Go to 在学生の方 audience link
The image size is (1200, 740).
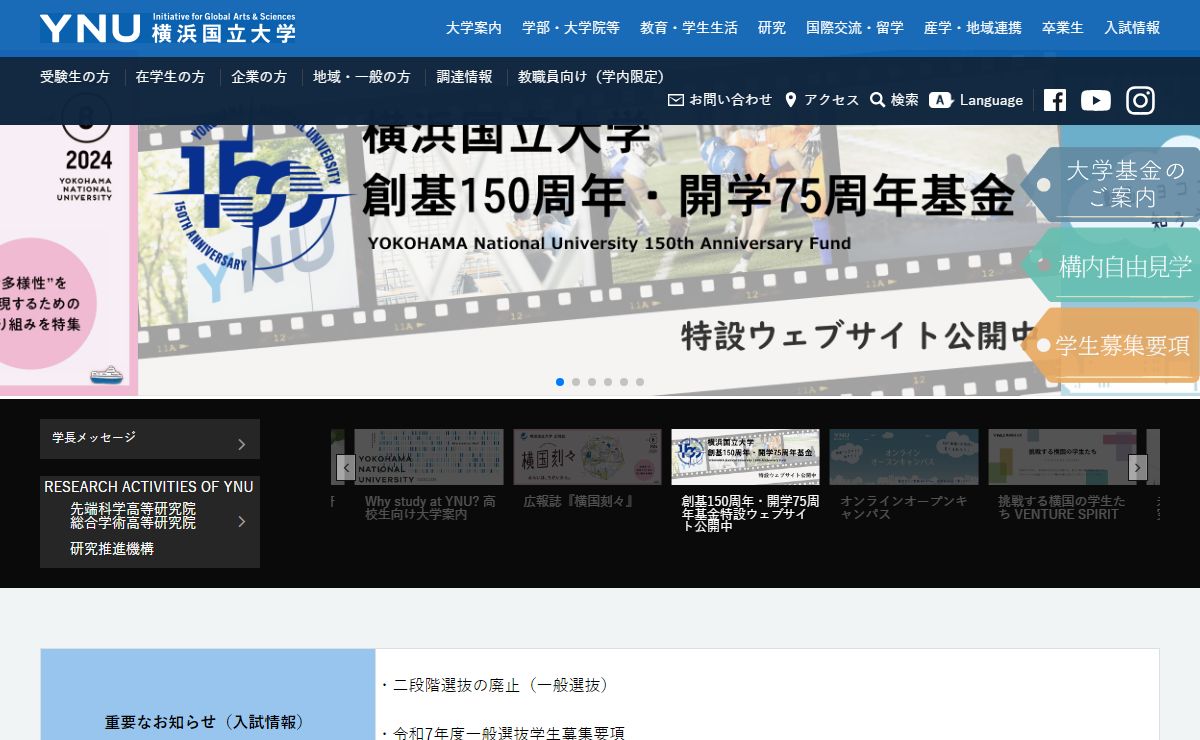click(x=170, y=77)
